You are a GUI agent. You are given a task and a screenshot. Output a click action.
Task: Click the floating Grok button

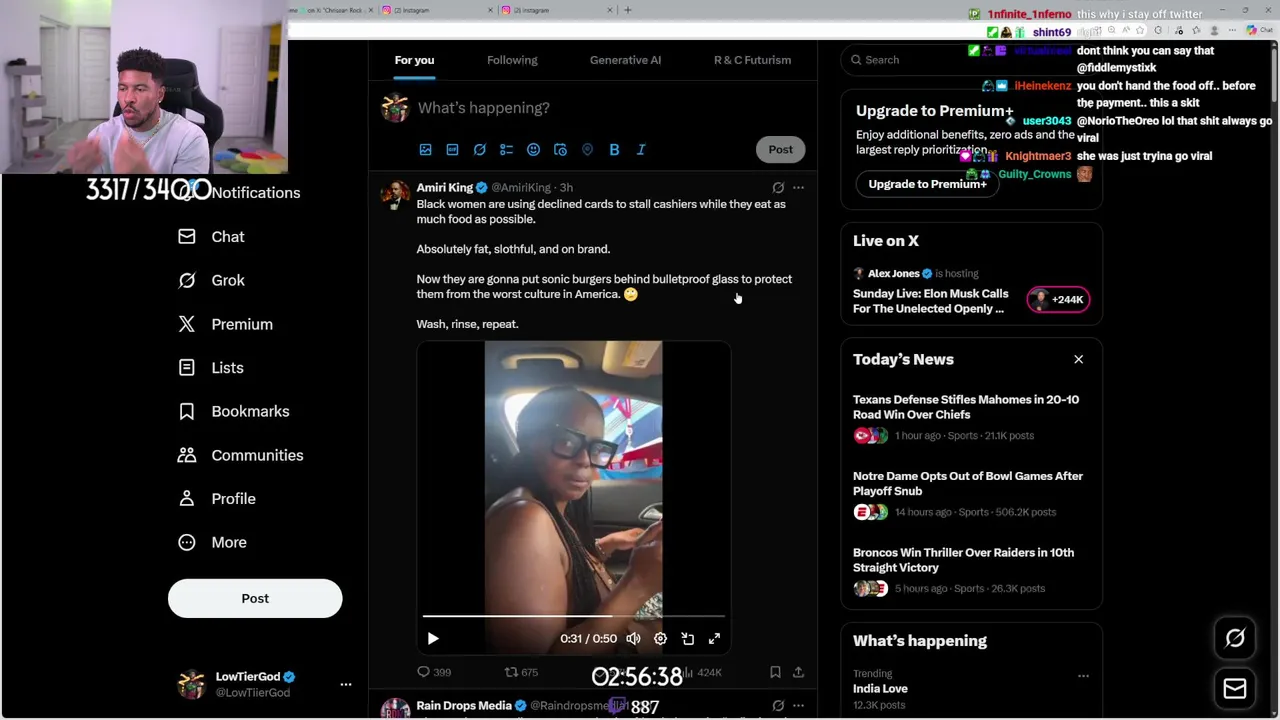(x=1235, y=639)
